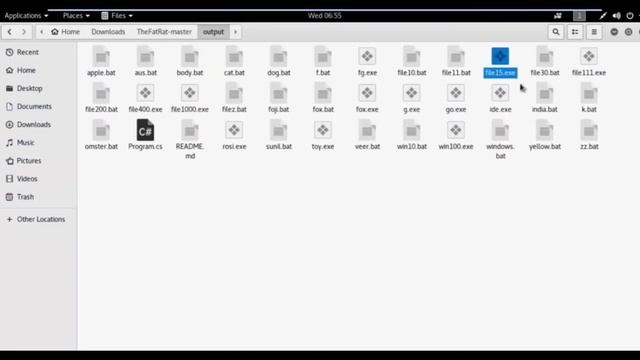The image size is (640, 360).
Task: Select the file400.exe executable
Action: point(145,93)
